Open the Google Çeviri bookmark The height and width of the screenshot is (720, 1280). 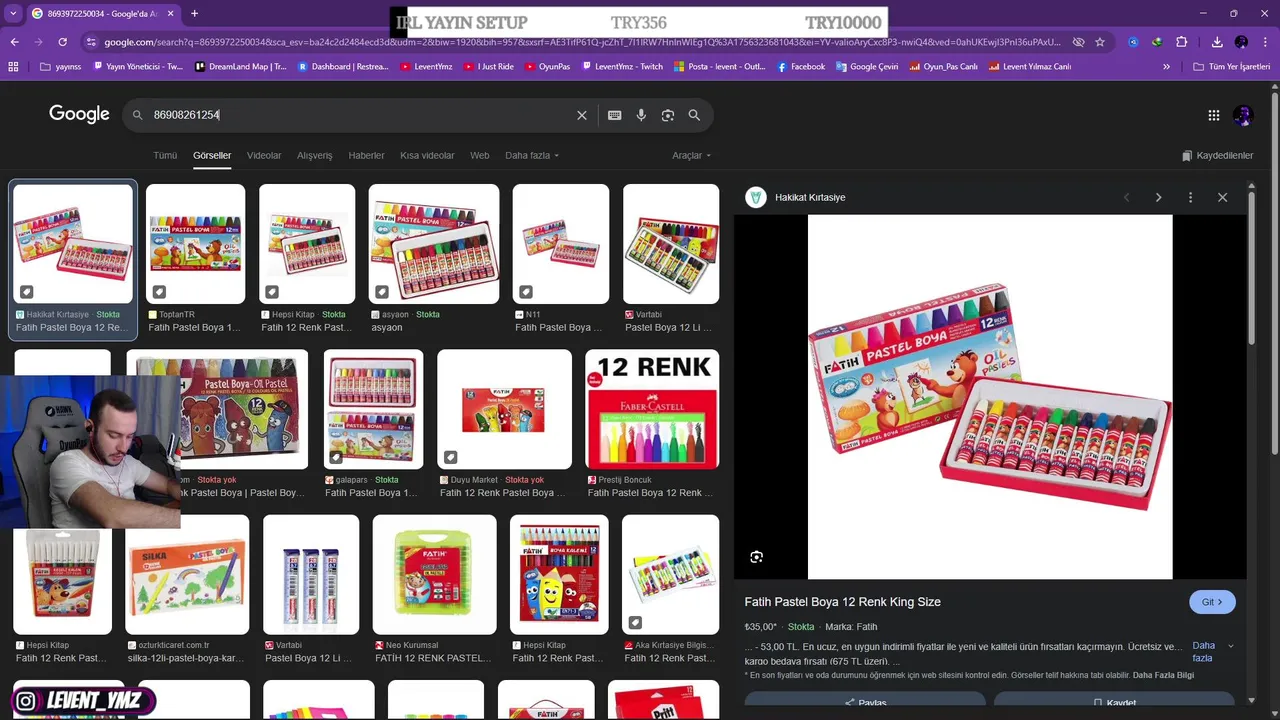pos(866,67)
